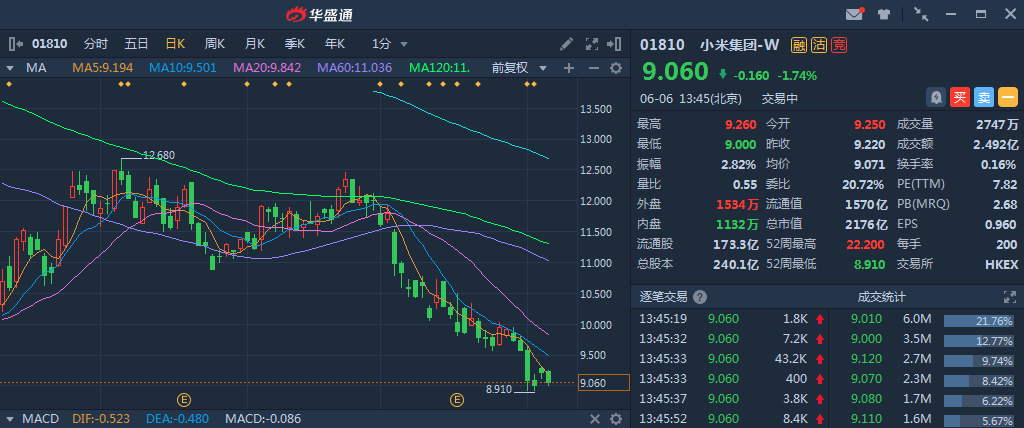Click MA20:9.842 indicator label

pyautogui.click(x=267, y=67)
